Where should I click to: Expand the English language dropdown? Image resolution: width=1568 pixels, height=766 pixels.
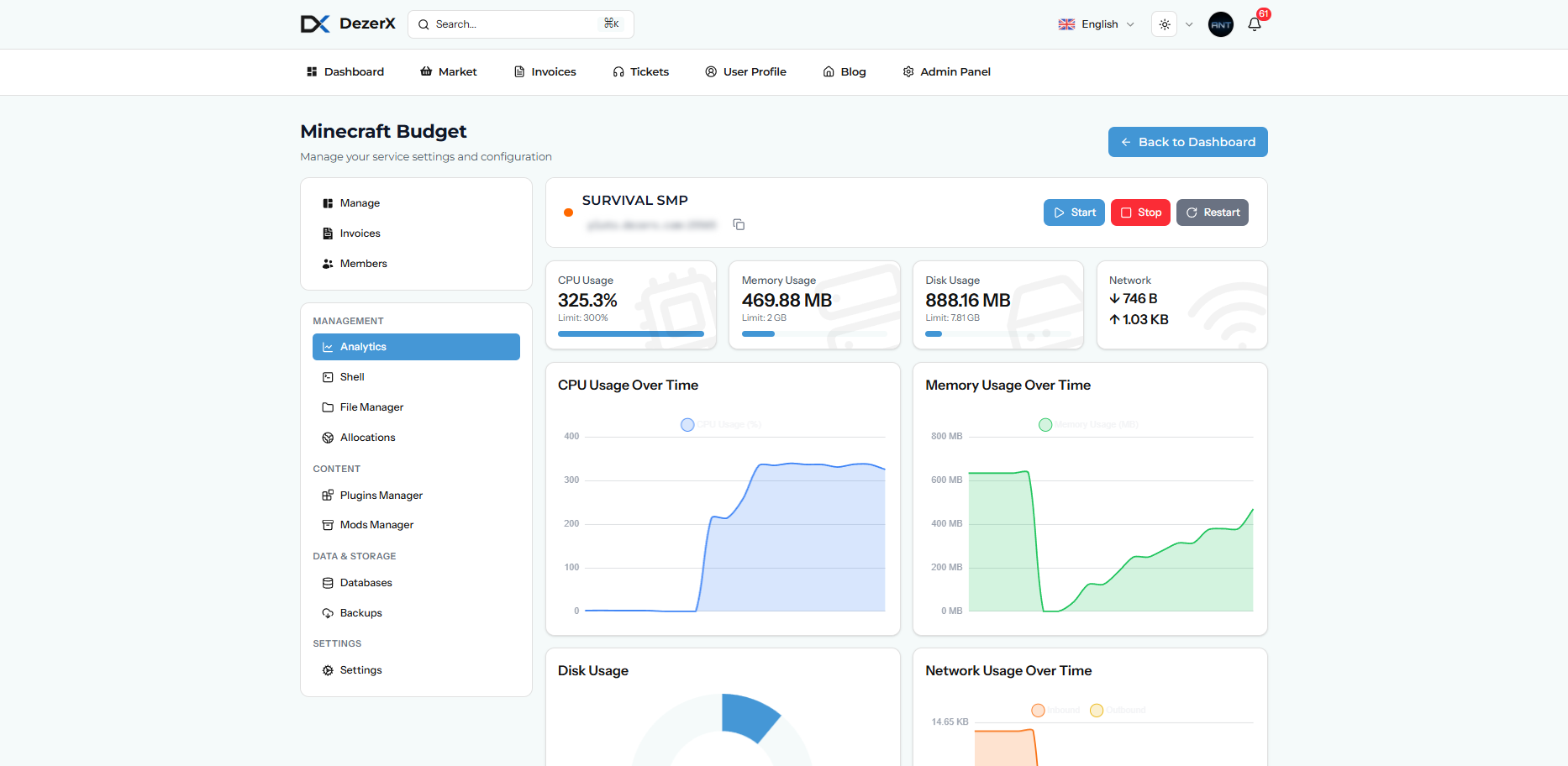pos(1097,24)
